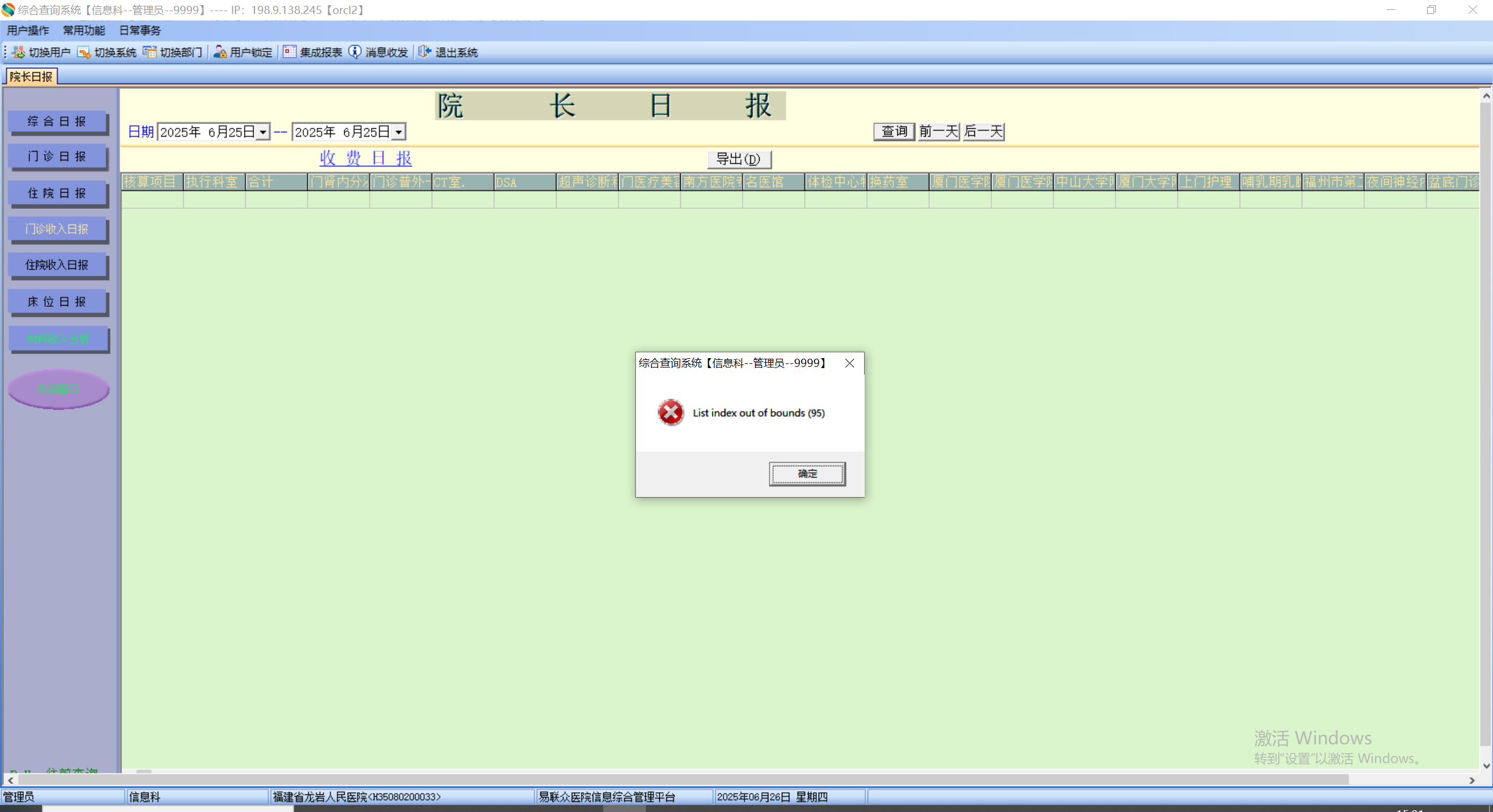Image resolution: width=1493 pixels, height=812 pixels.
Task: Close the error dialog with X
Action: pyautogui.click(x=849, y=363)
